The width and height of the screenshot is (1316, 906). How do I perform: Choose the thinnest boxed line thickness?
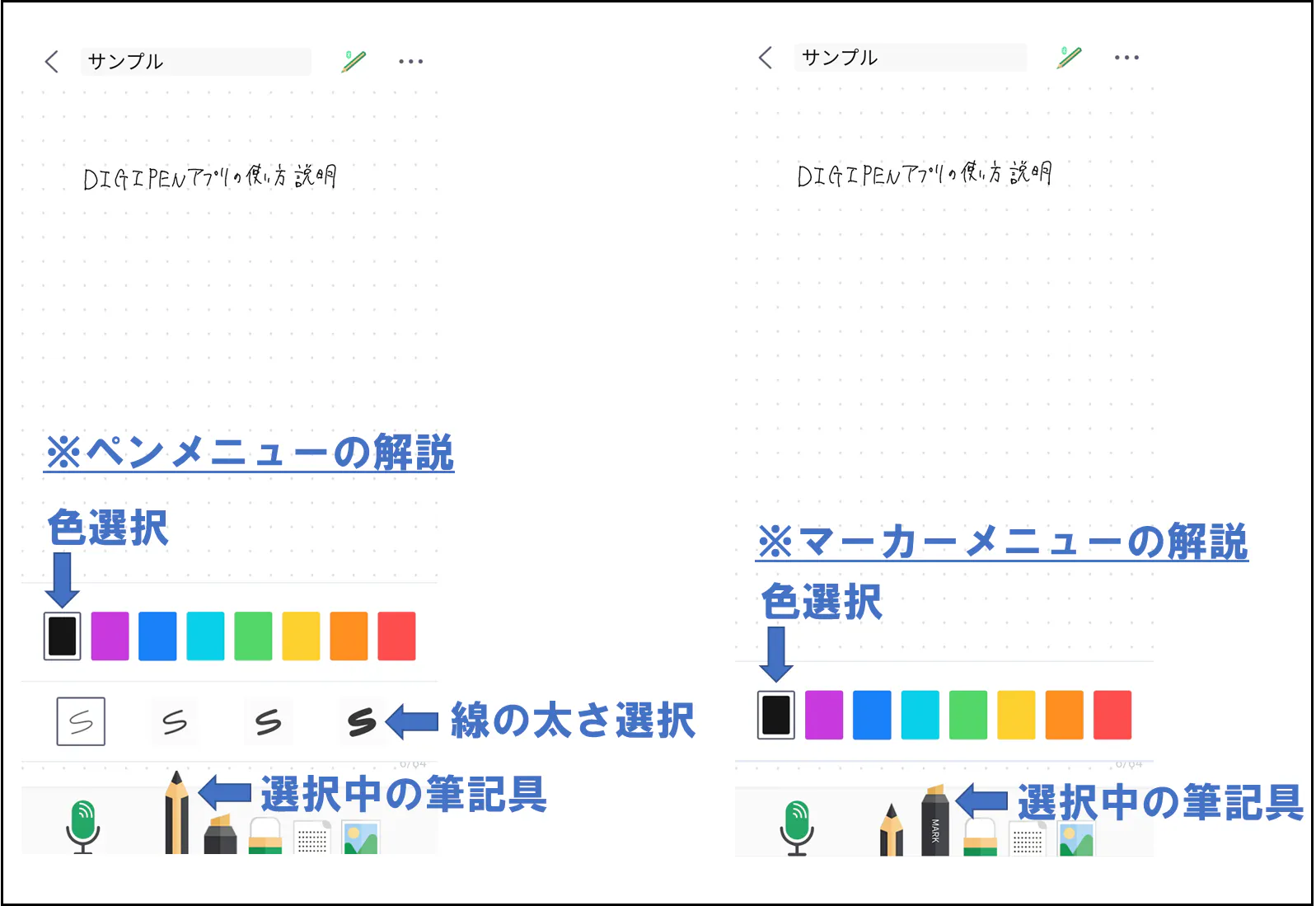pos(81,721)
